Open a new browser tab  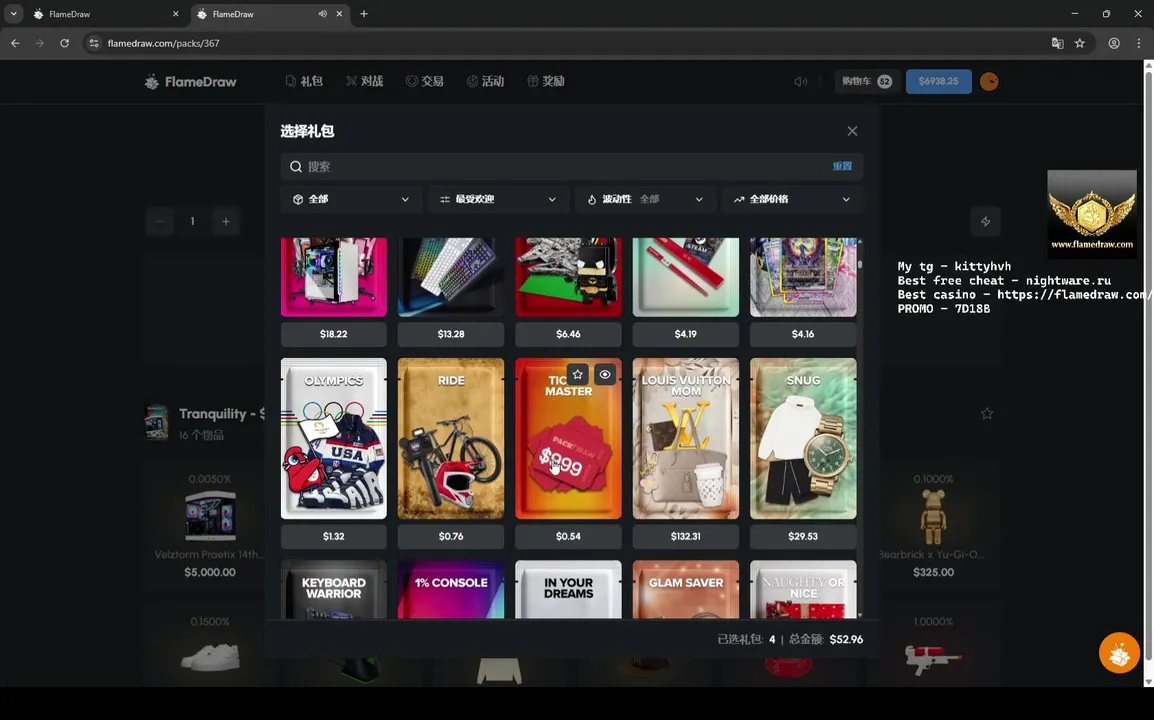364,14
